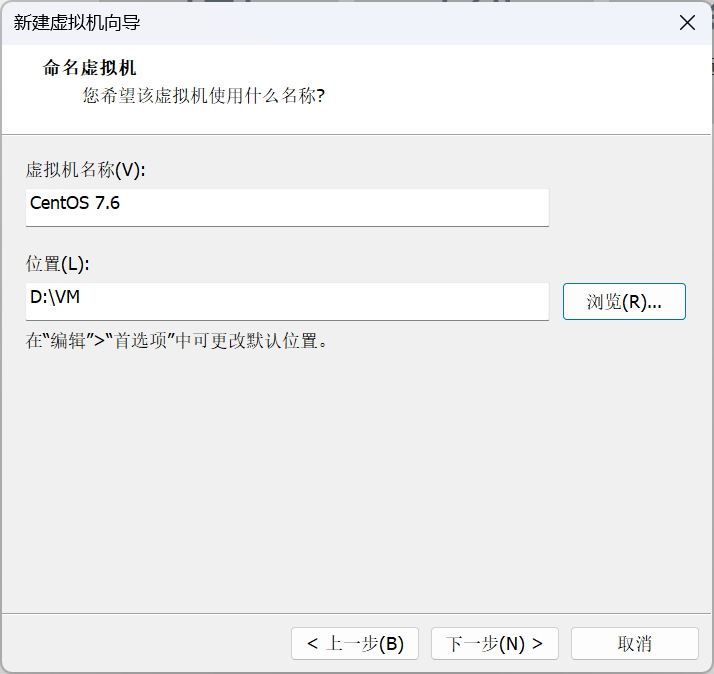714x674 pixels.
Task: Click the 您希望该虚拟机使用什么名称 subtitle
Action: (204, 96)
